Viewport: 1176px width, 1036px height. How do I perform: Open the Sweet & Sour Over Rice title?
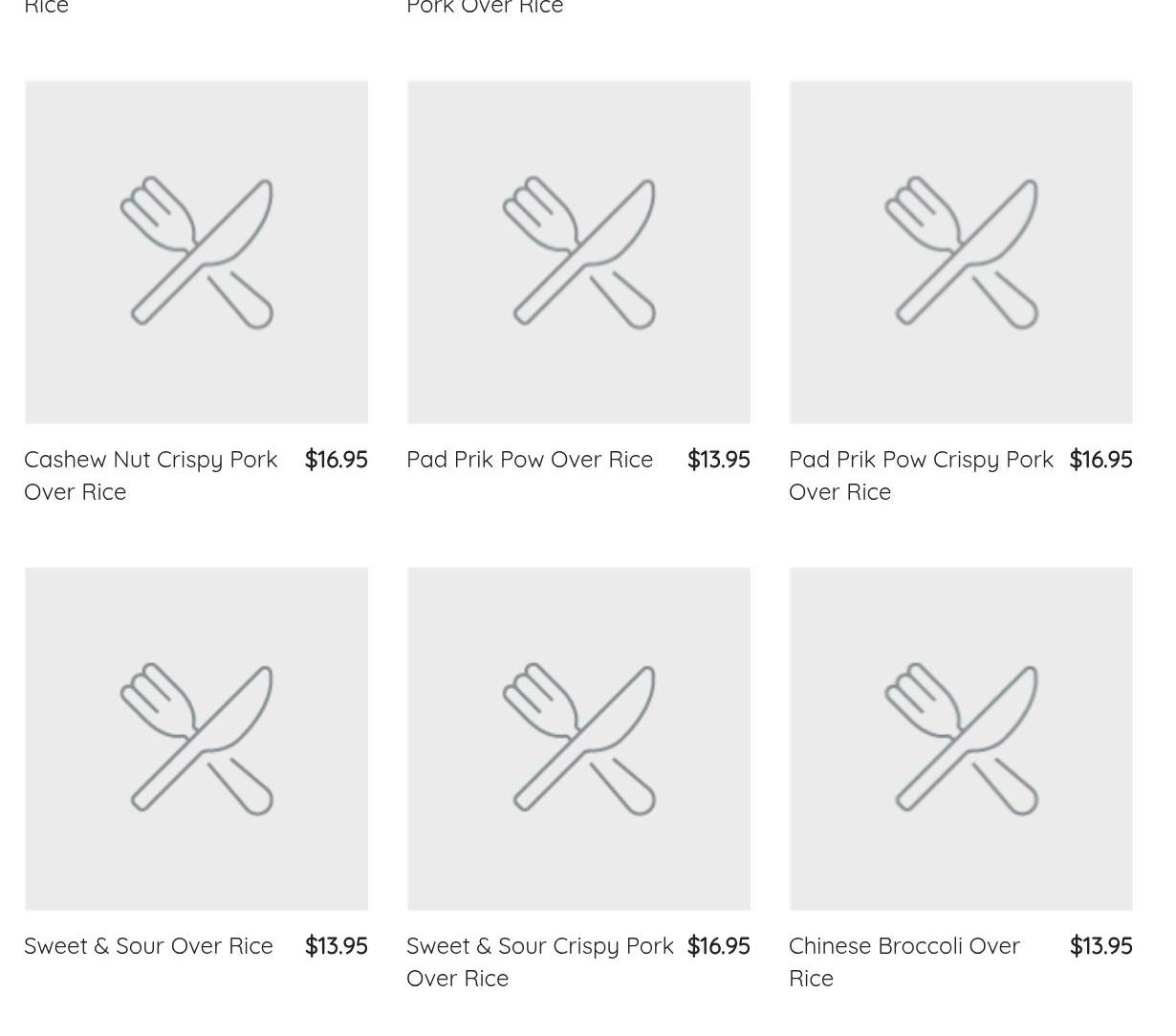click(x=148, y=946)
